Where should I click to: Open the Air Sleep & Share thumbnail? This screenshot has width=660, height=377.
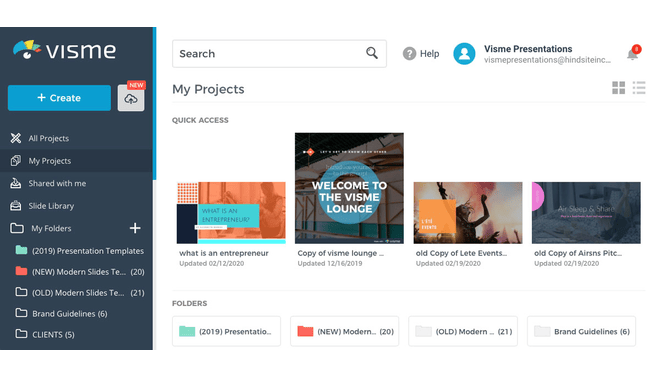pos(586,213)
